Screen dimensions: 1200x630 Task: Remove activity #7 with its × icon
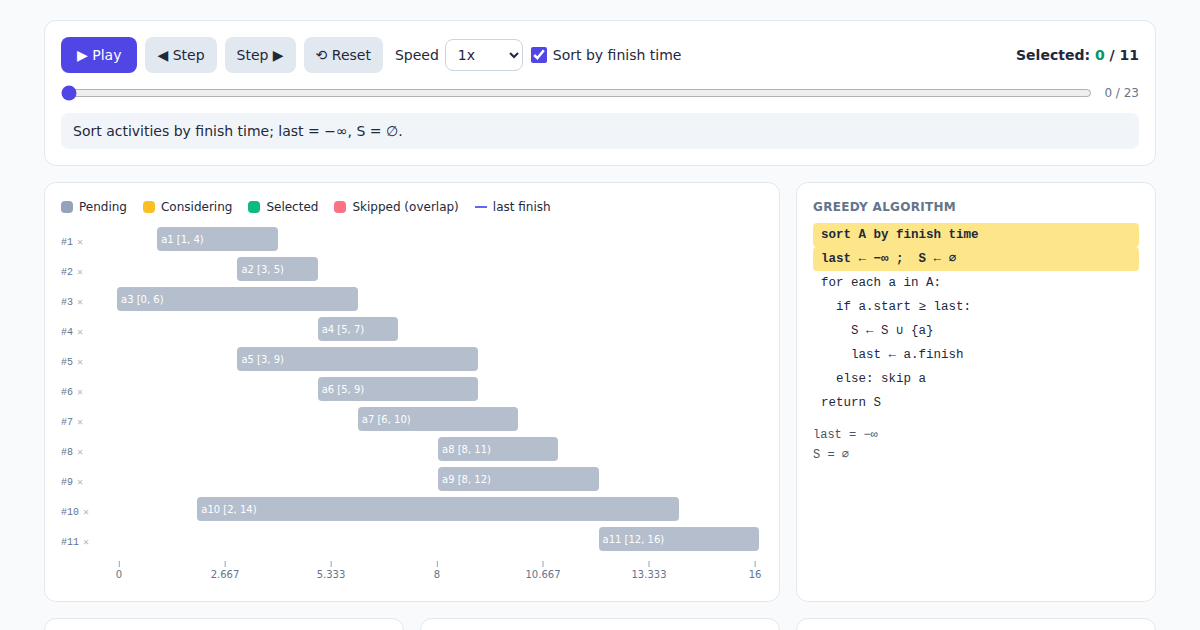pos(80,422)
